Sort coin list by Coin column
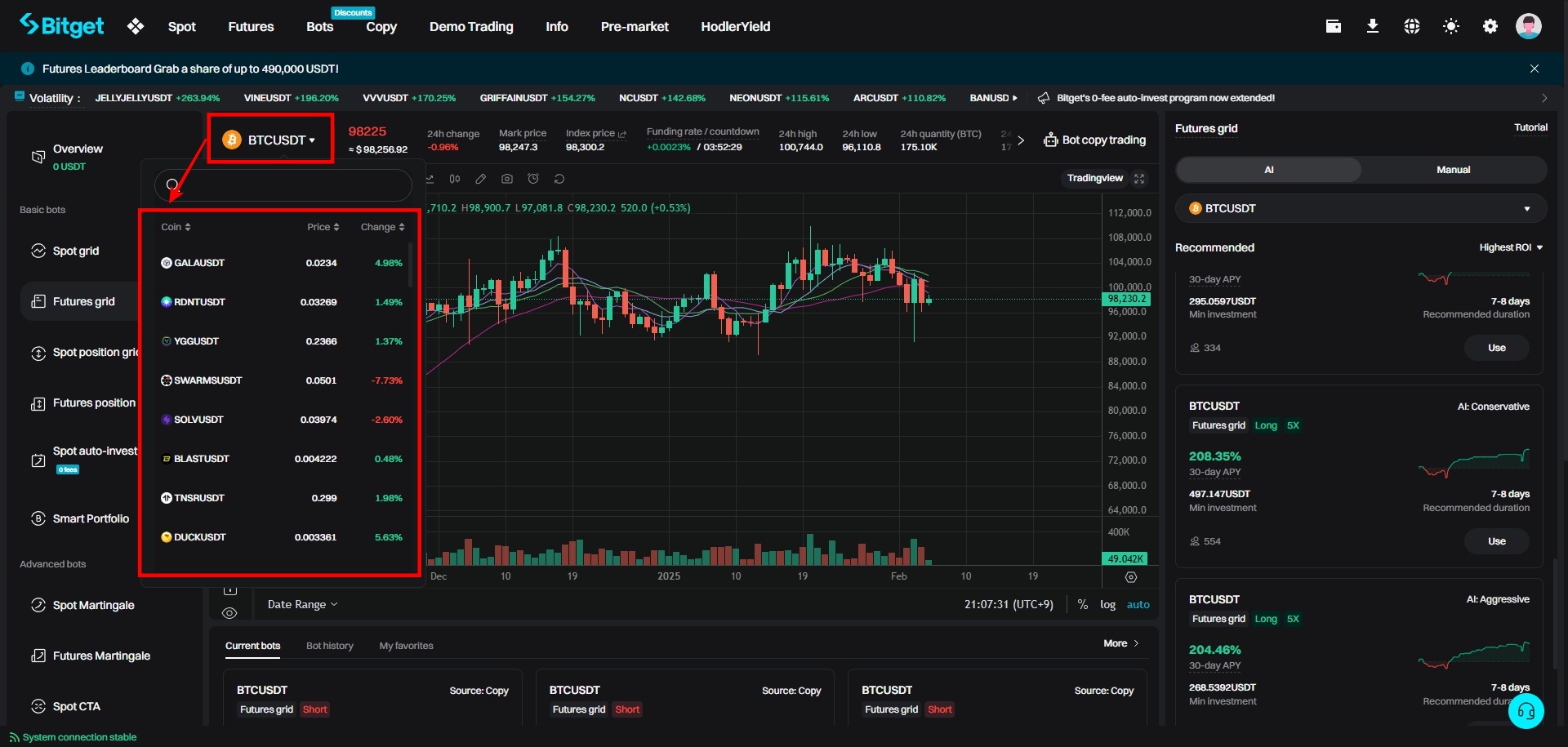This screenshot has height=747, width=1568. [x=176, y=227]
